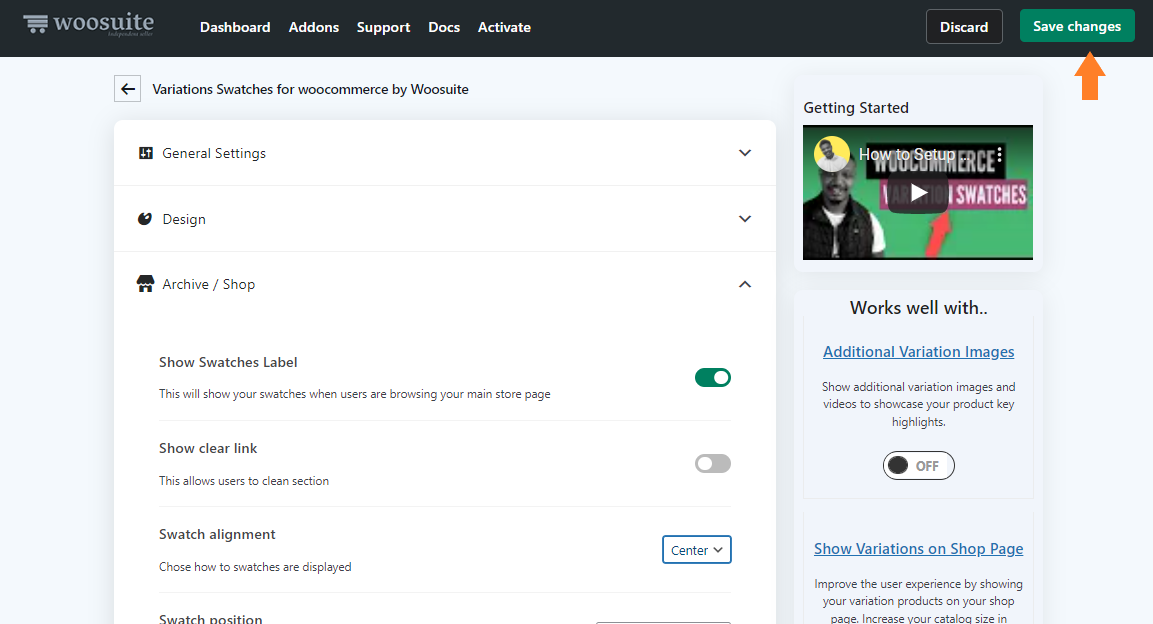Screen dimensions: 1153x624
Task: Click the Swatch alignment title
Action: pyautogui.click(x=217, y=534)
